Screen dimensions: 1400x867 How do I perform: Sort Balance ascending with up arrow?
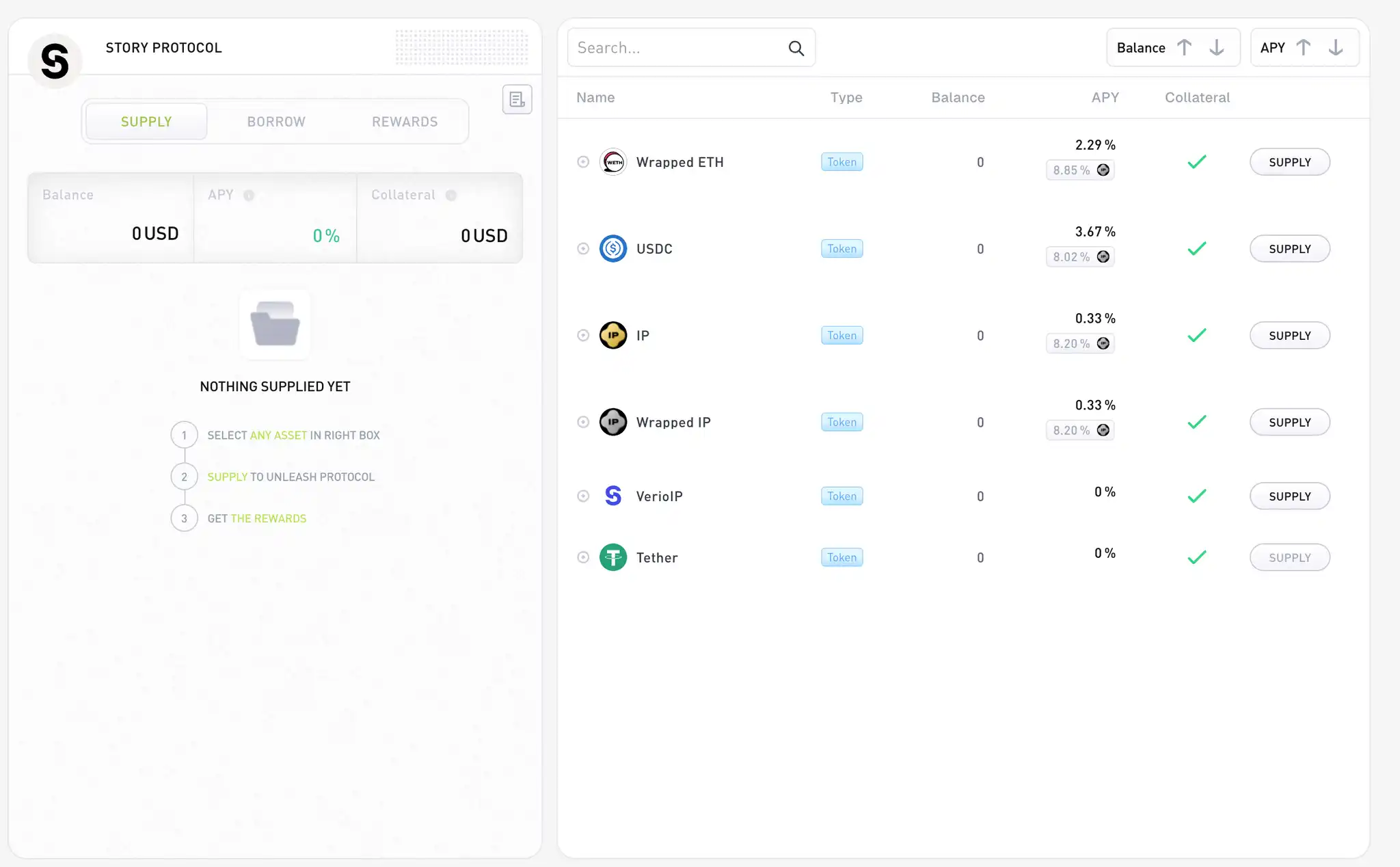1185,48
